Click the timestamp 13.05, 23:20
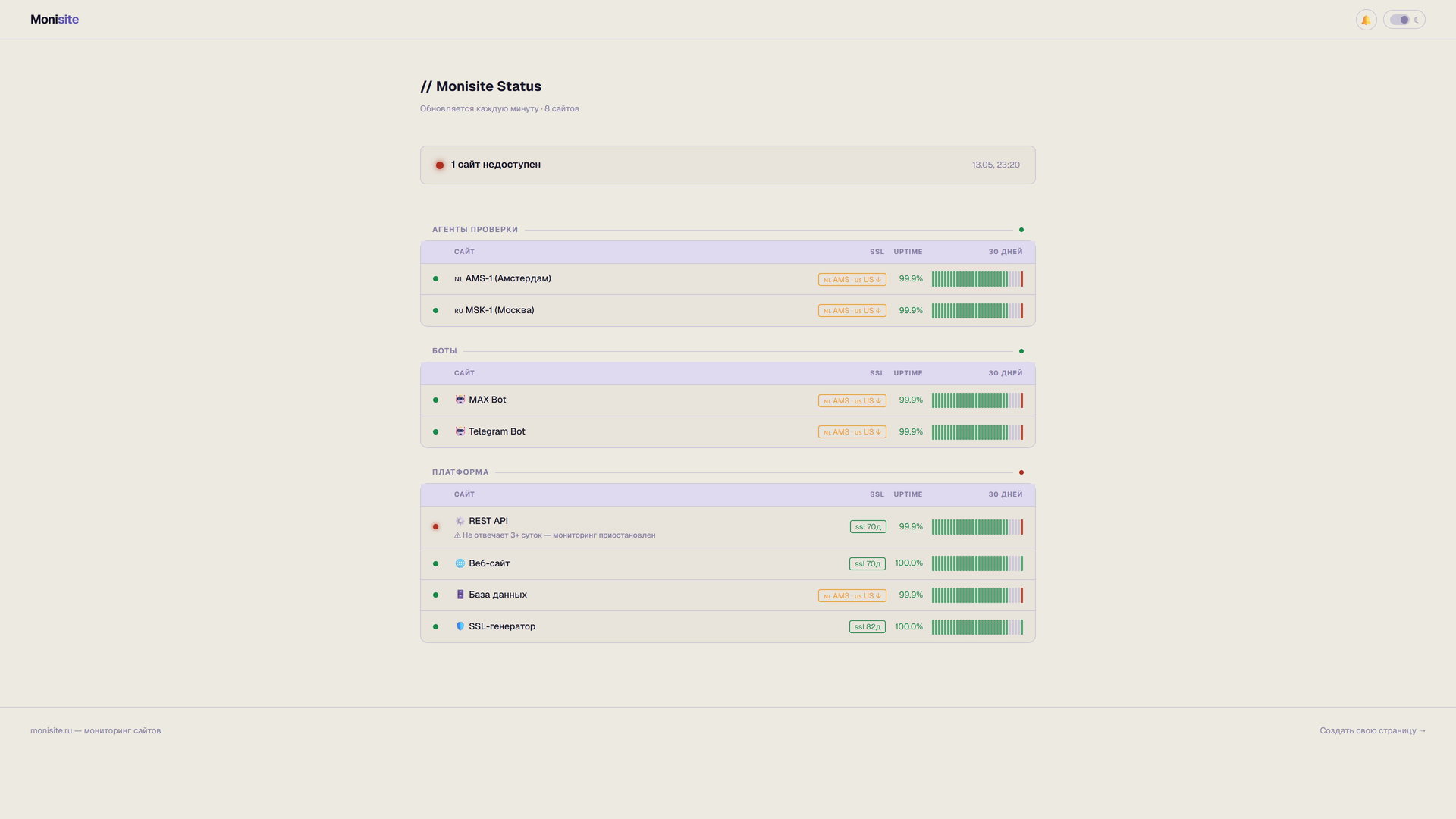This screenshot has height=819, width=1456. pos(996,165)
